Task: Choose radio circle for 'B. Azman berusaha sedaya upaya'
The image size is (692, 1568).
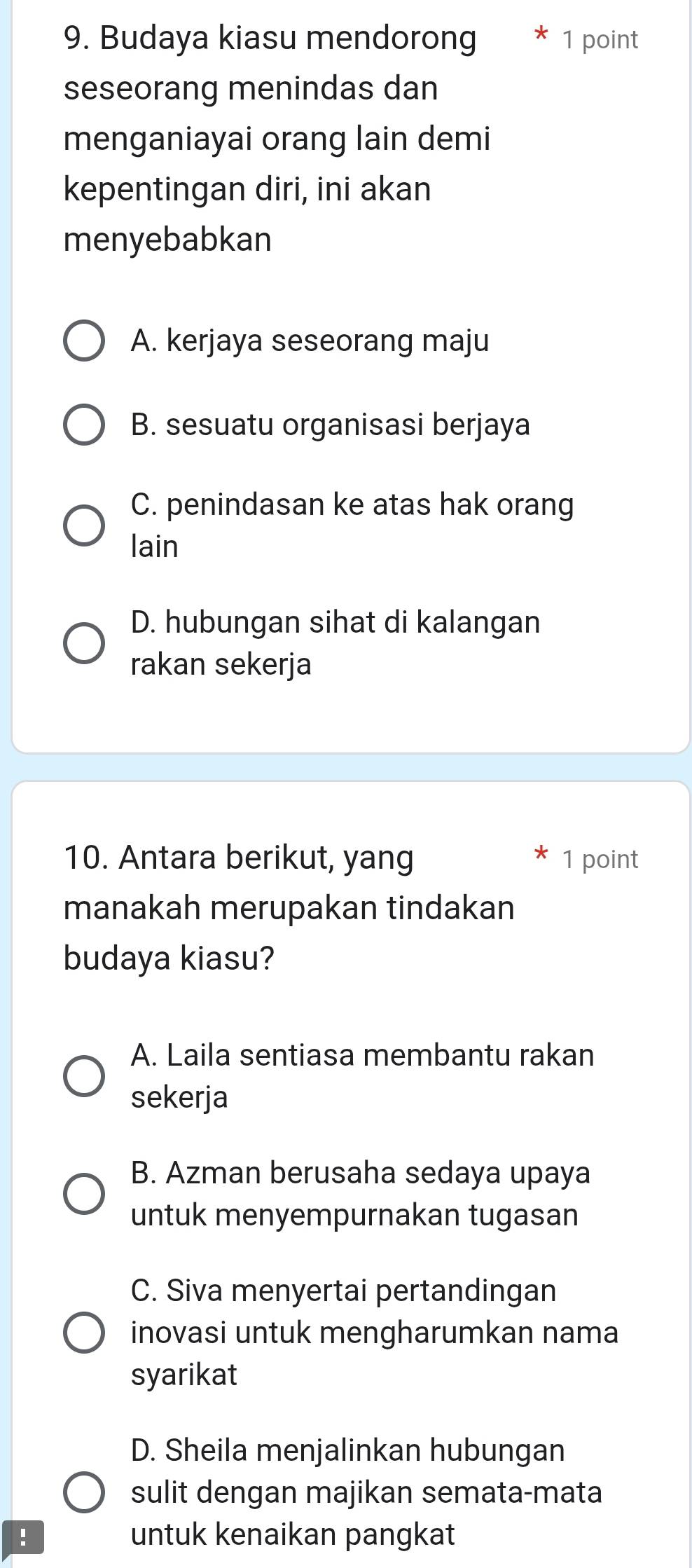Action: pyautogui.click(x=85, y=1194)
